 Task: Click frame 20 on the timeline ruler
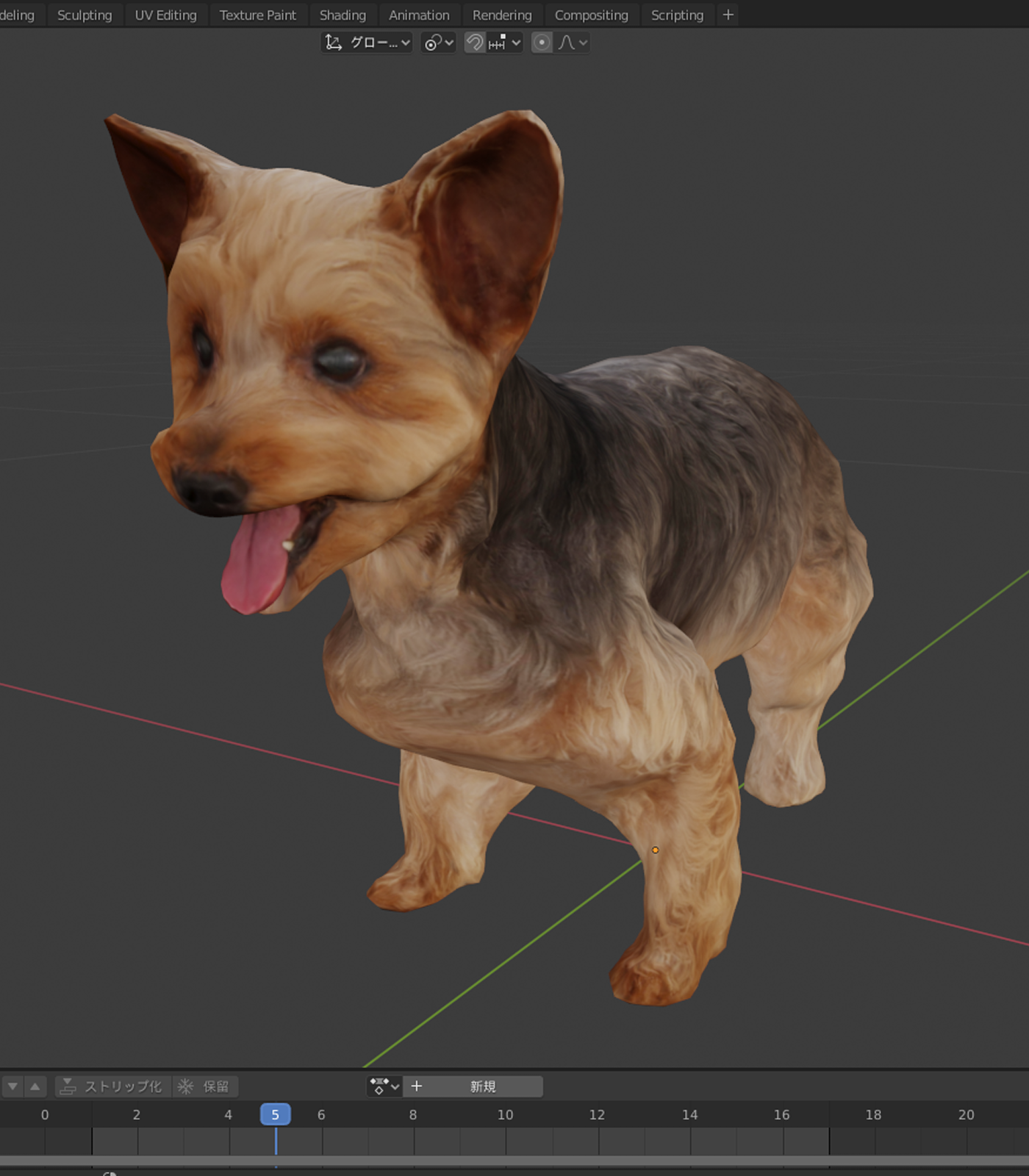(966, 1114)
